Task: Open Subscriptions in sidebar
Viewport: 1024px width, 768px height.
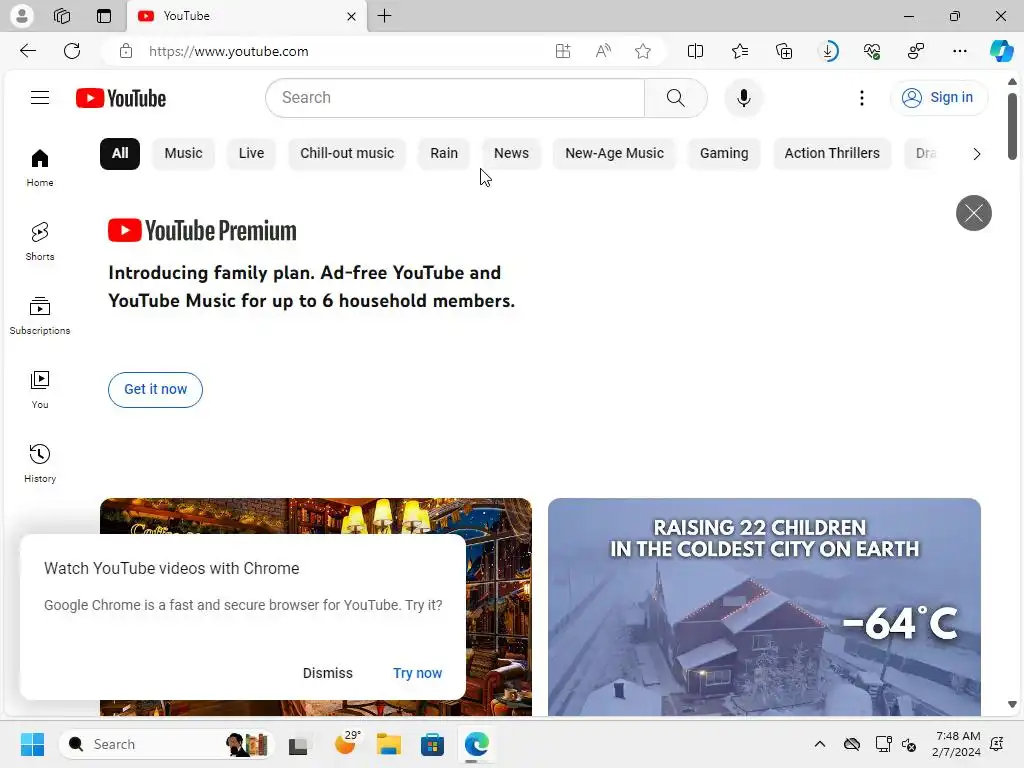Action: 40,315
